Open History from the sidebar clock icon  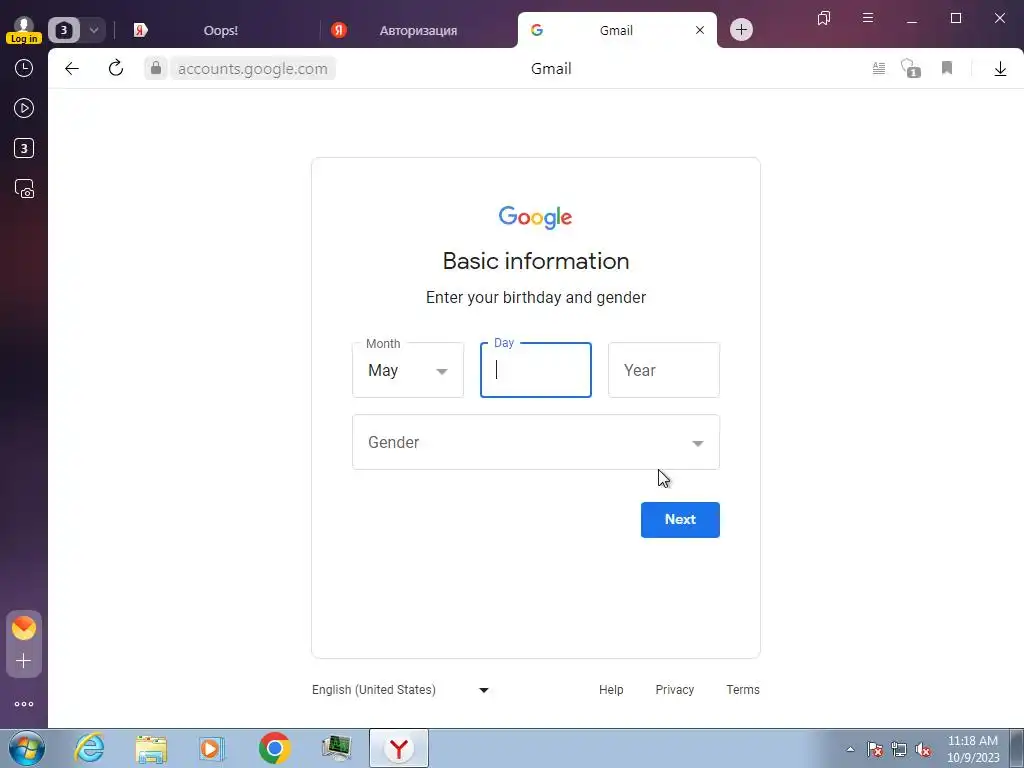[24, 69]
